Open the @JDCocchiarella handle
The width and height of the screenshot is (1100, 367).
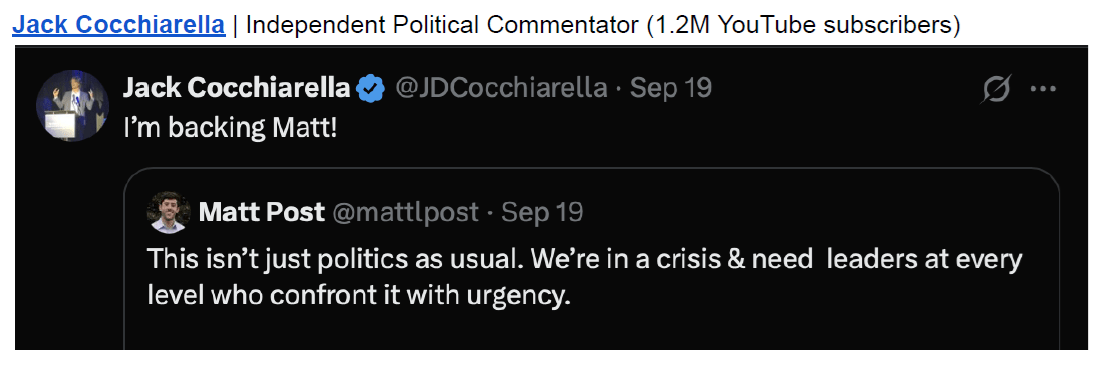[x=502, y=88]
